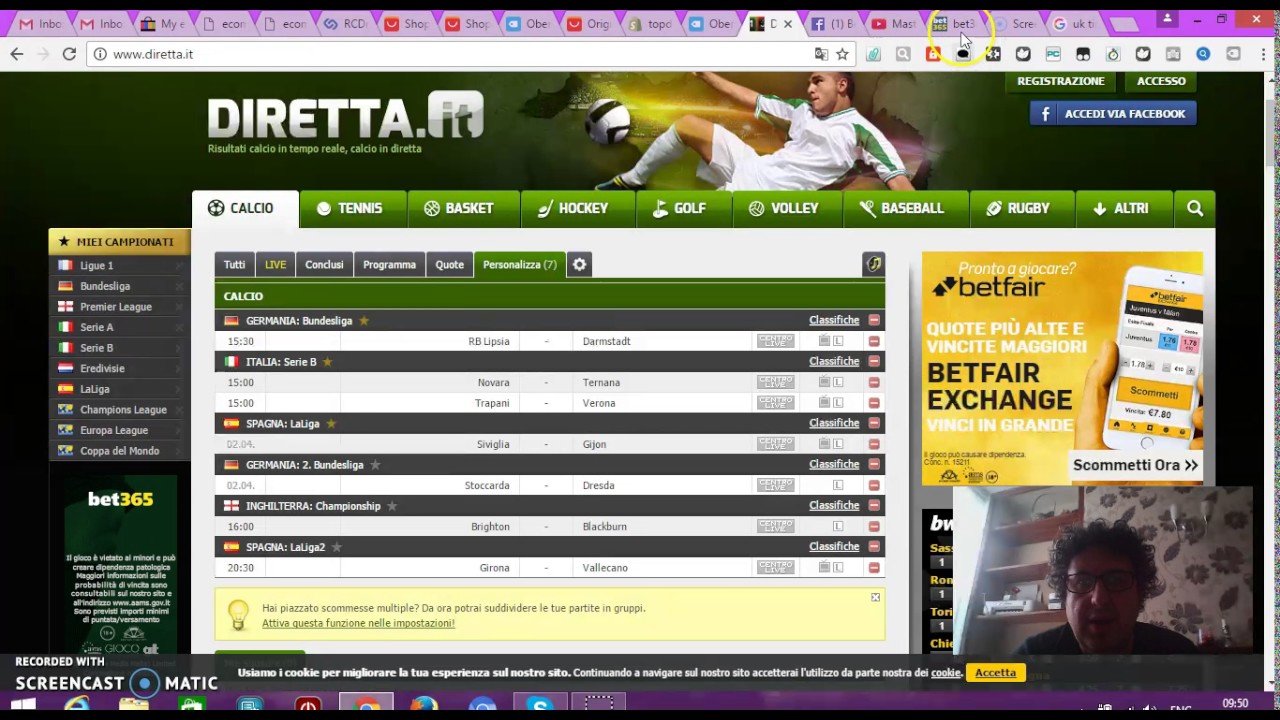Viewport: 1280px width, 720px height.
Task: Click Centro Live for Trapani - Verona
Action: (775, 403)
